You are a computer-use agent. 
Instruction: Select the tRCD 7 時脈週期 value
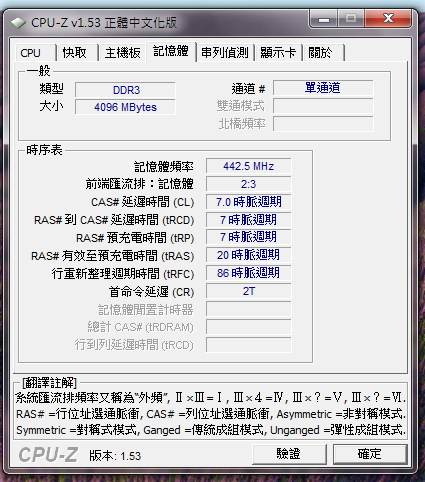(x=249, y=220)
